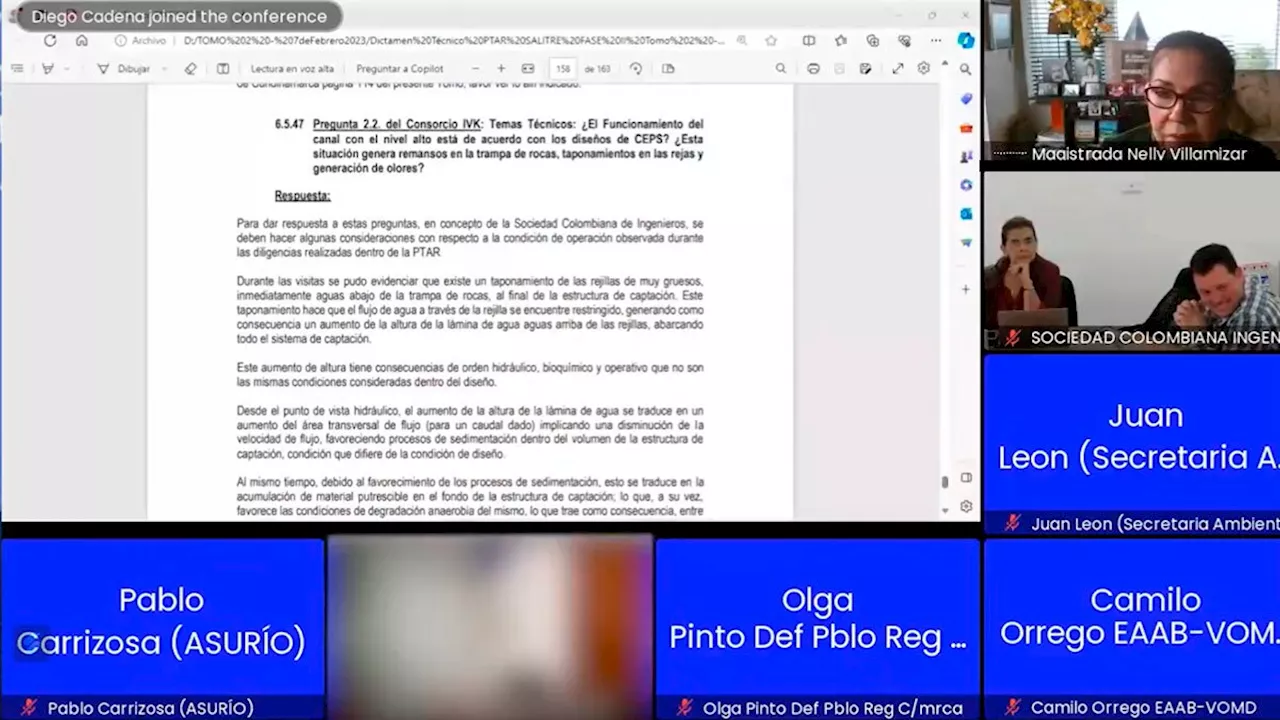Choose the eraser tool in PDF toolbar
1280x720 pixels.
191,69
